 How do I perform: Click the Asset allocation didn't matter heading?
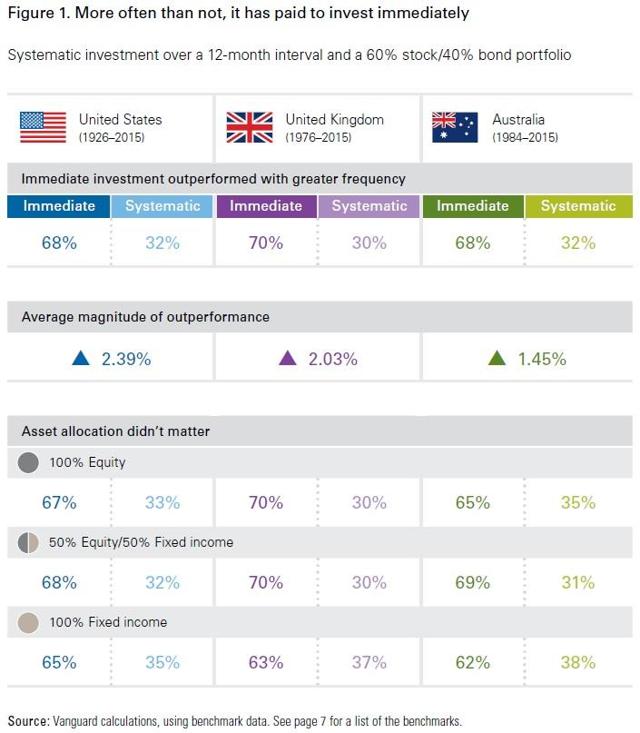coord(116,431)
